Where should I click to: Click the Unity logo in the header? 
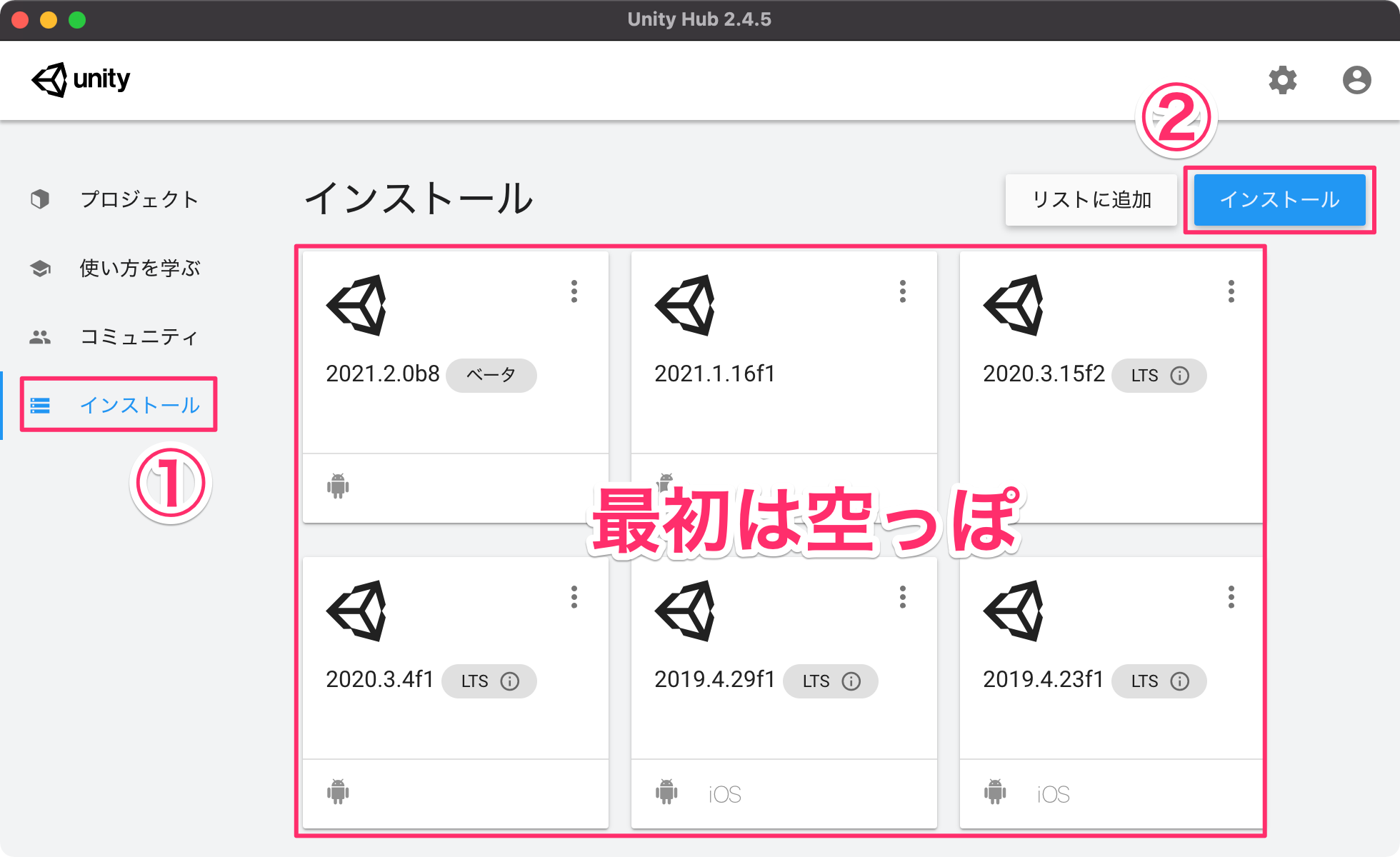81,79
